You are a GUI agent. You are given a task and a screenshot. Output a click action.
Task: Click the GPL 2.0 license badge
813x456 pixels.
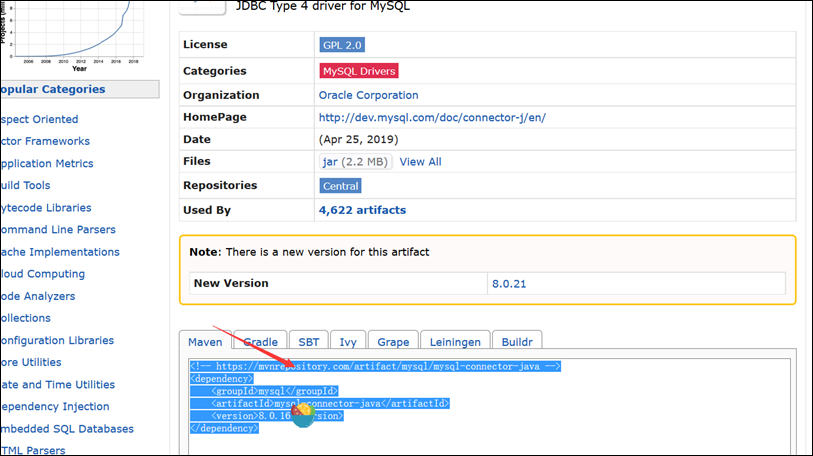[342, 45]
